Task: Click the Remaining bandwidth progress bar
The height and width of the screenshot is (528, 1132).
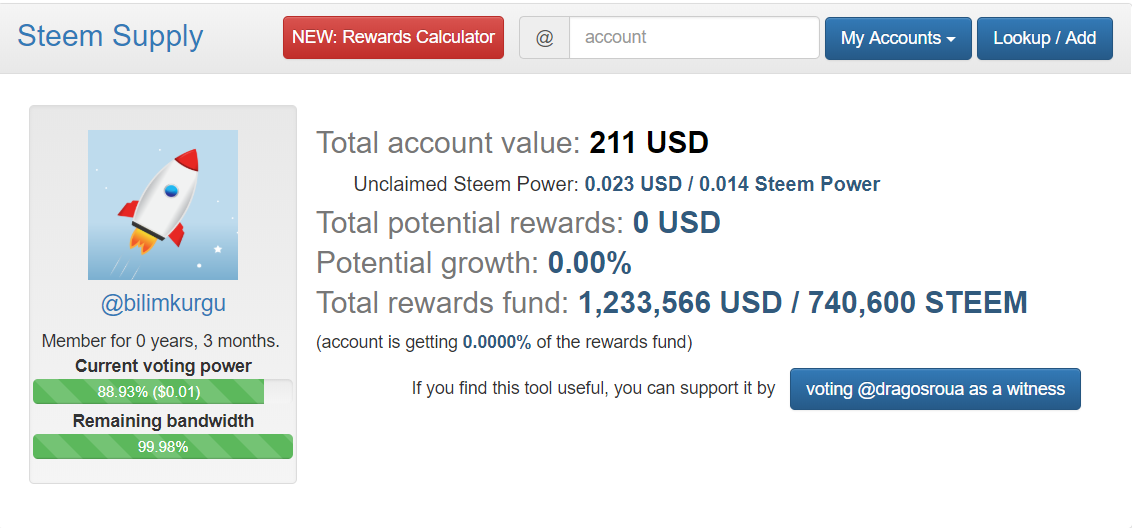Action: point(163,446)
